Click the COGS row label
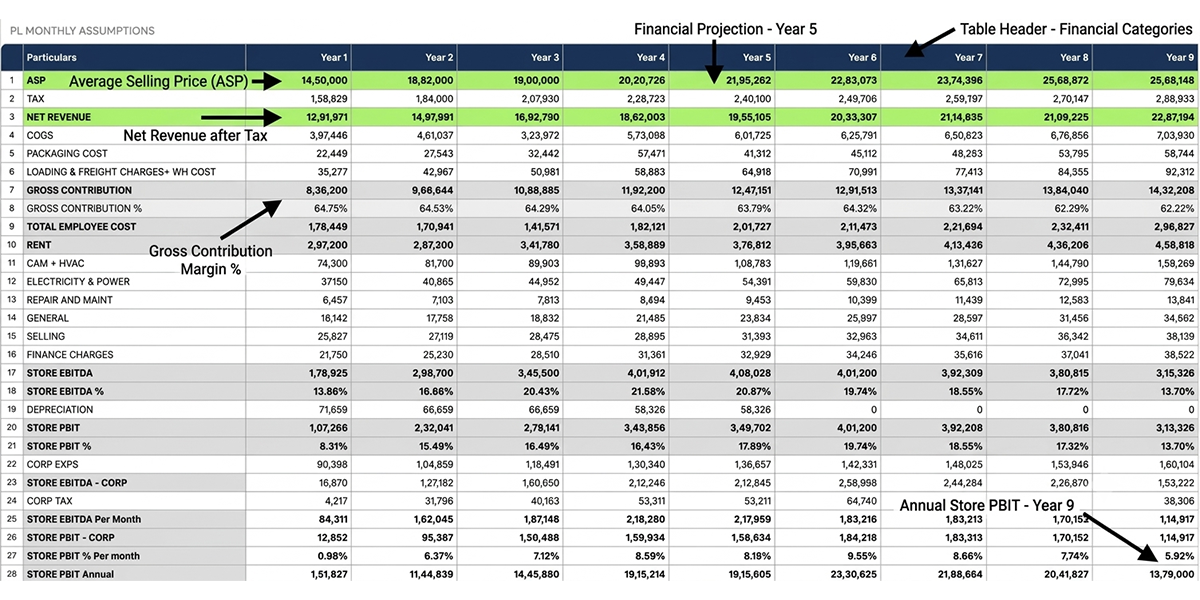This screenshot has width=1200, height=600. pos(40,135)
